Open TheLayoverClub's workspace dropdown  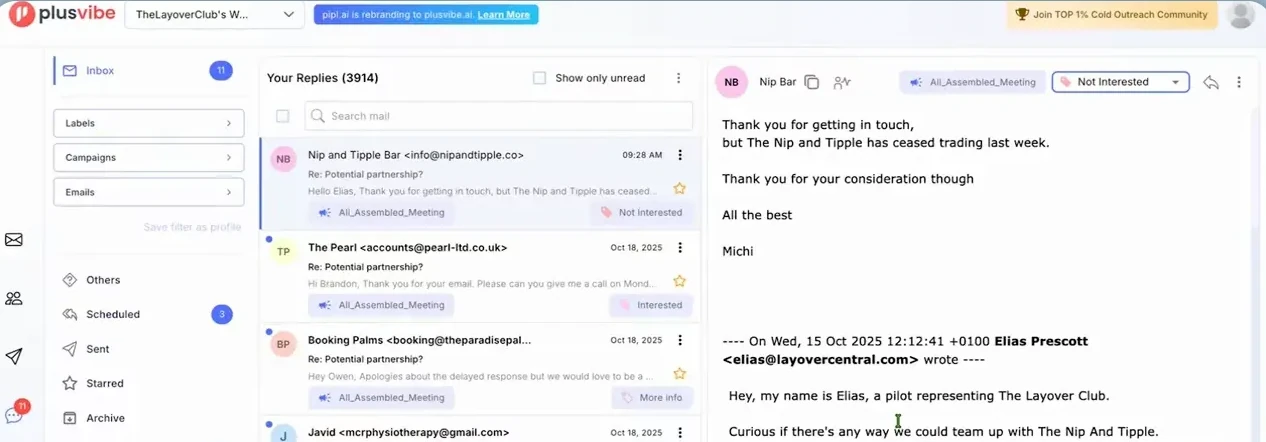pos(215,15)
